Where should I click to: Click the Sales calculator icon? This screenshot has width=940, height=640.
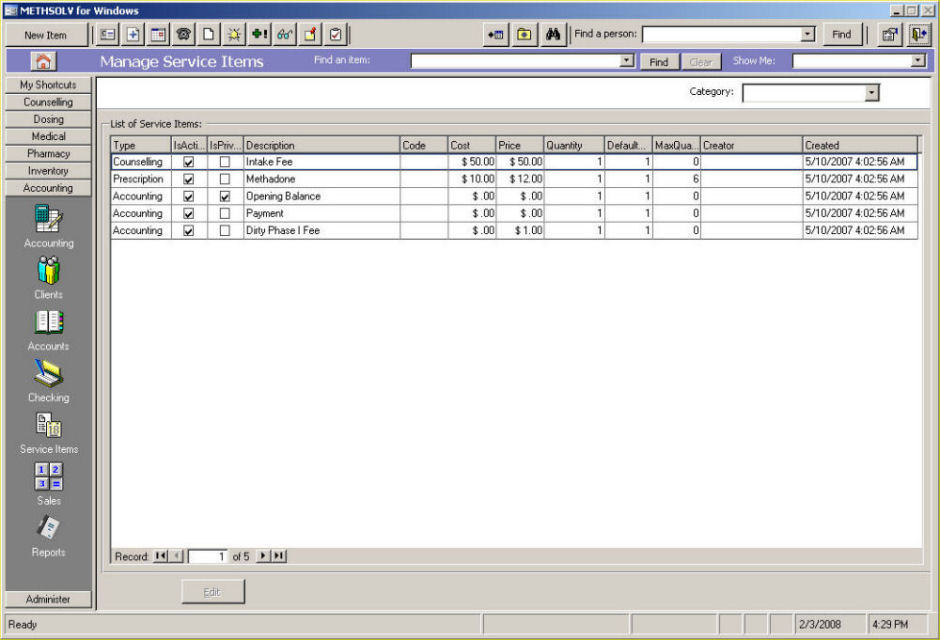pos(48,477)
